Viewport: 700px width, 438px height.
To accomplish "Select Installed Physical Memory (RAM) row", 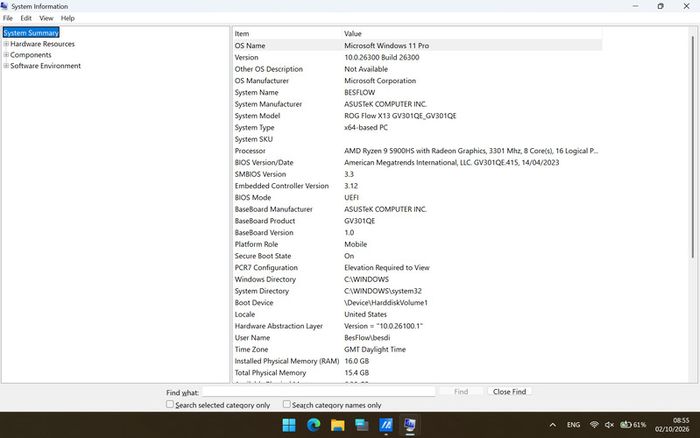I will (417, 361).
